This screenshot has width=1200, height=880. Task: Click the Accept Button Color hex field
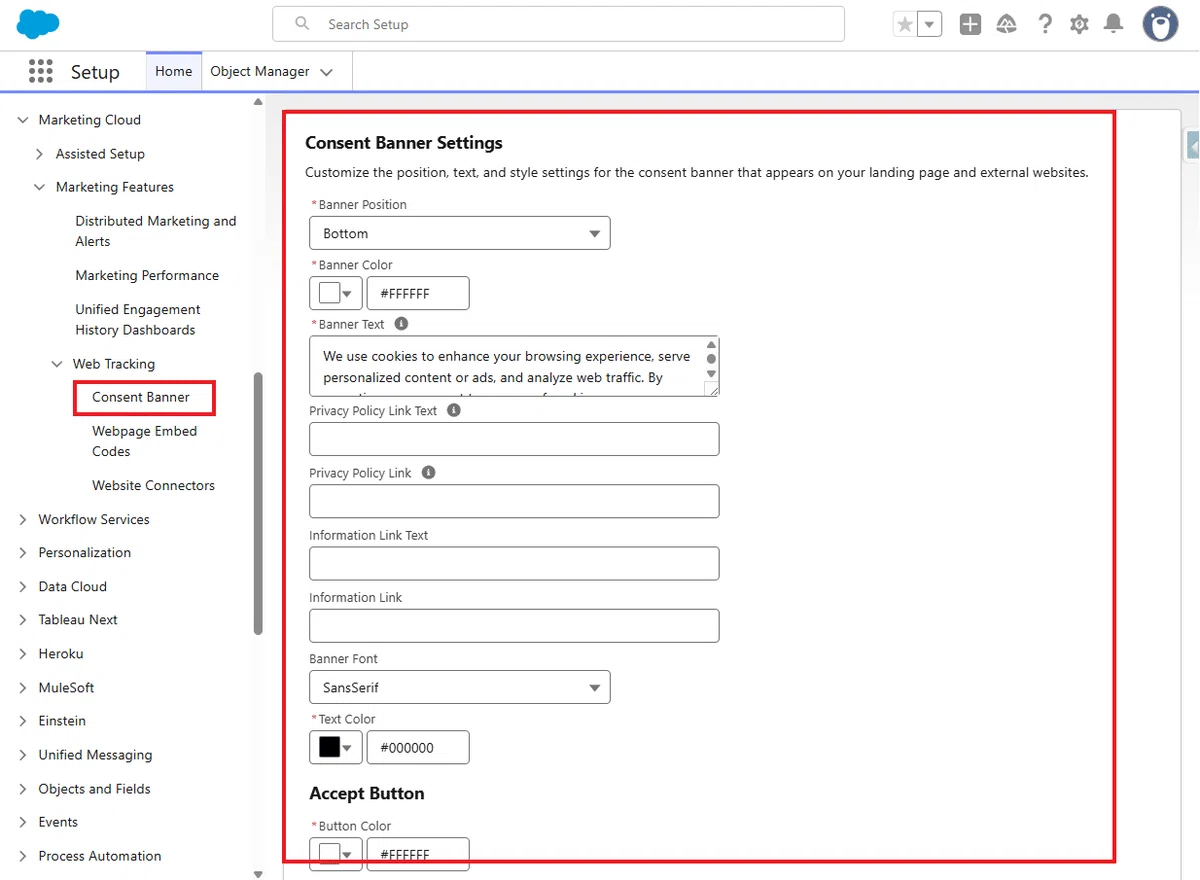418,854
